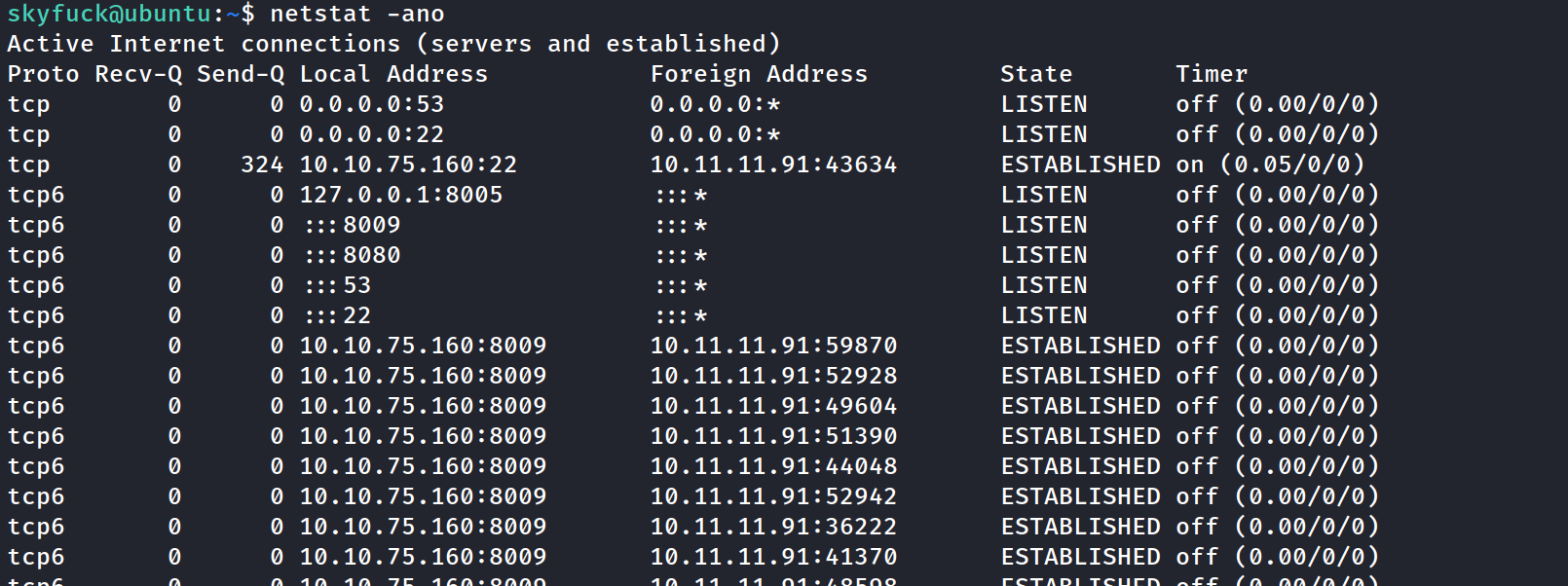The width and height of the screenshot is (1568, 586).
Task: Click local address 127.0.0.1:8005
Action: point(400,195)
